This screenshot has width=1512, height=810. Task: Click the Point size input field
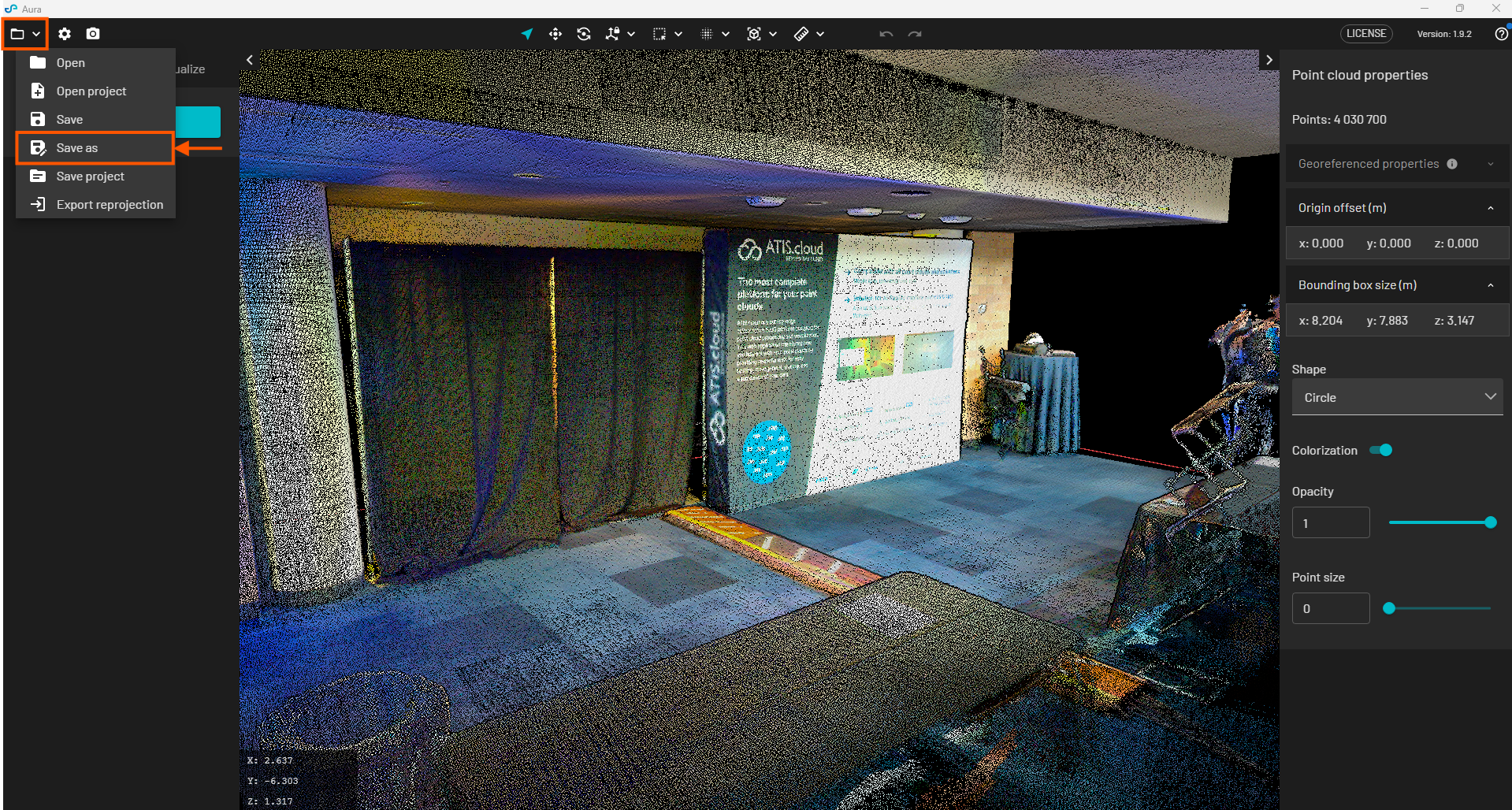[x=1330, y=608]
